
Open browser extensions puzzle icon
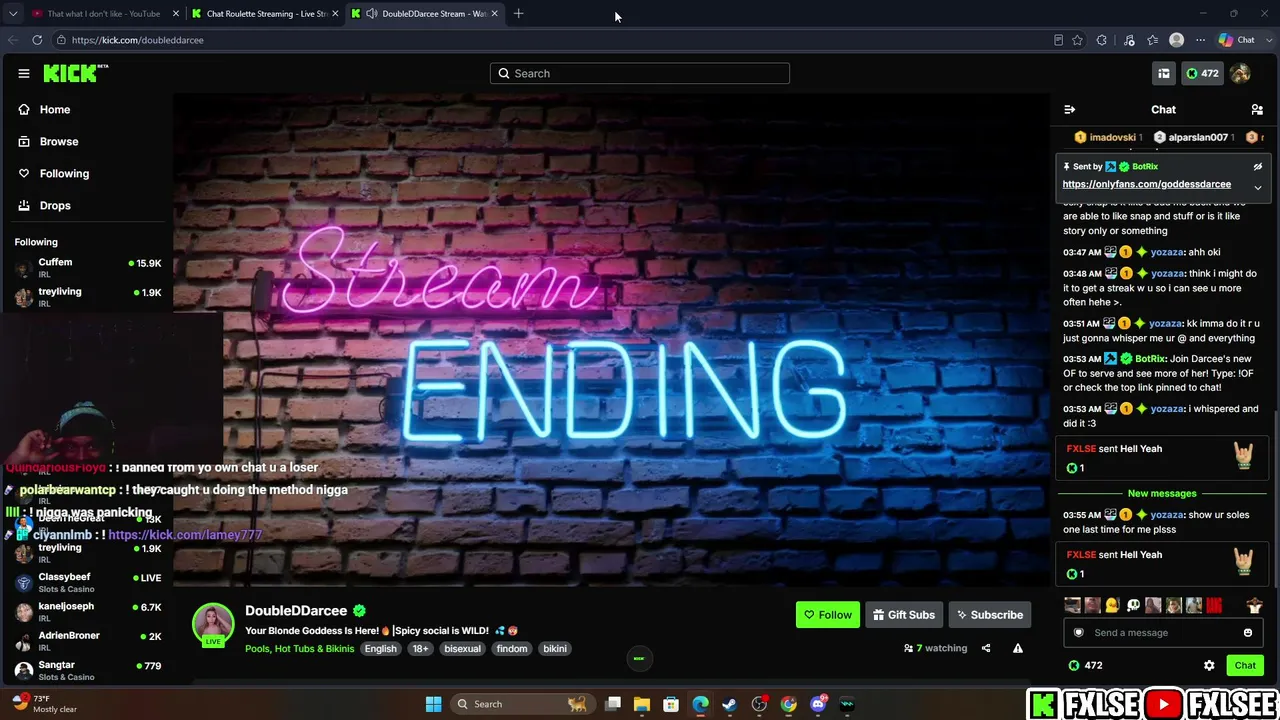pos(1102,40)
